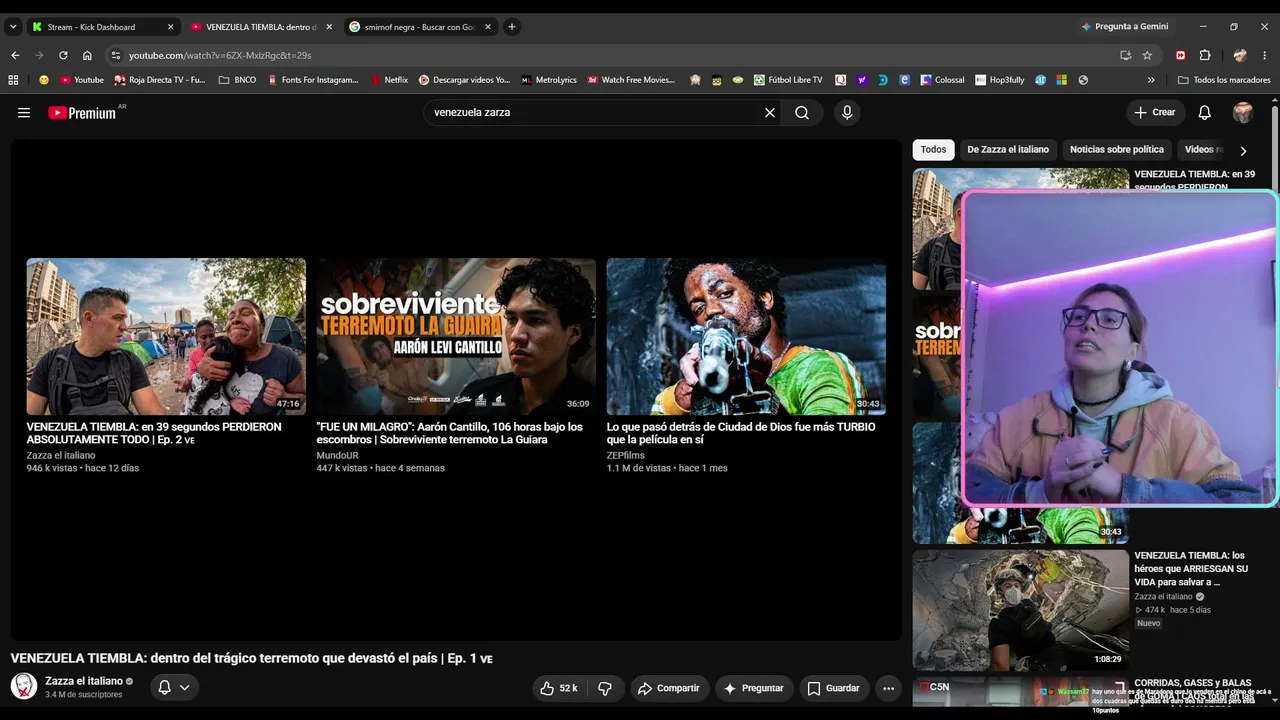Screen dimensions: 1280x720
Task: Open the browser home page
Action: click(87, 55)
